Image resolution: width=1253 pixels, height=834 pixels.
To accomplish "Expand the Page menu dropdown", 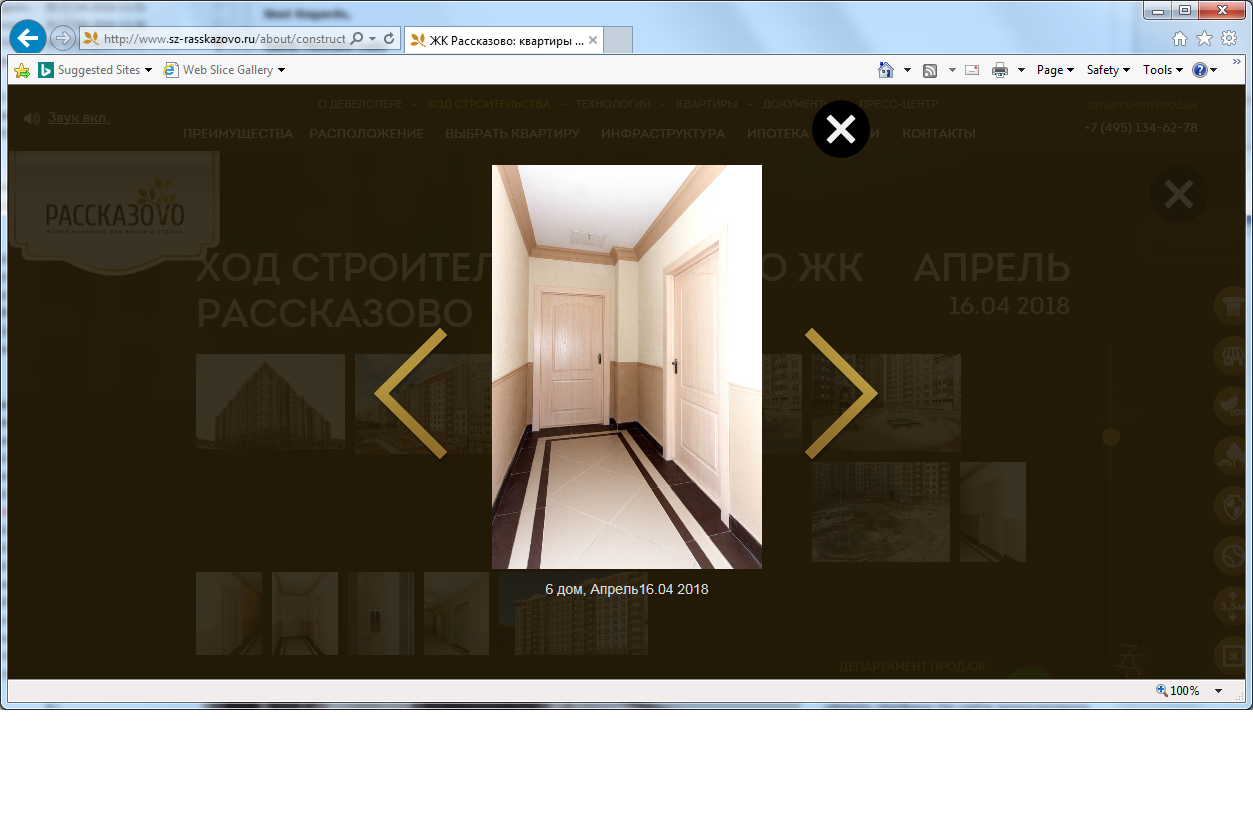I will click(1055, 70).
